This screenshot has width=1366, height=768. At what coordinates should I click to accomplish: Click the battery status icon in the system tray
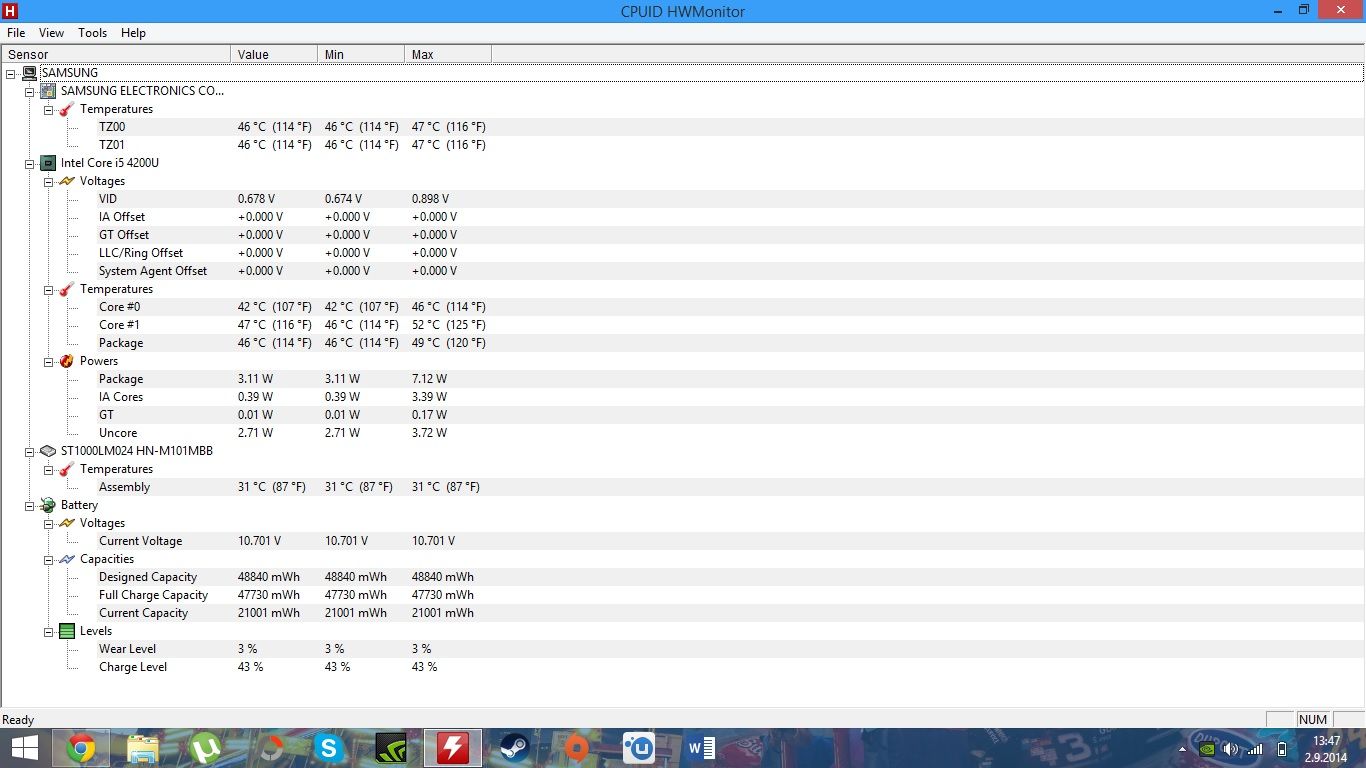1282,749
